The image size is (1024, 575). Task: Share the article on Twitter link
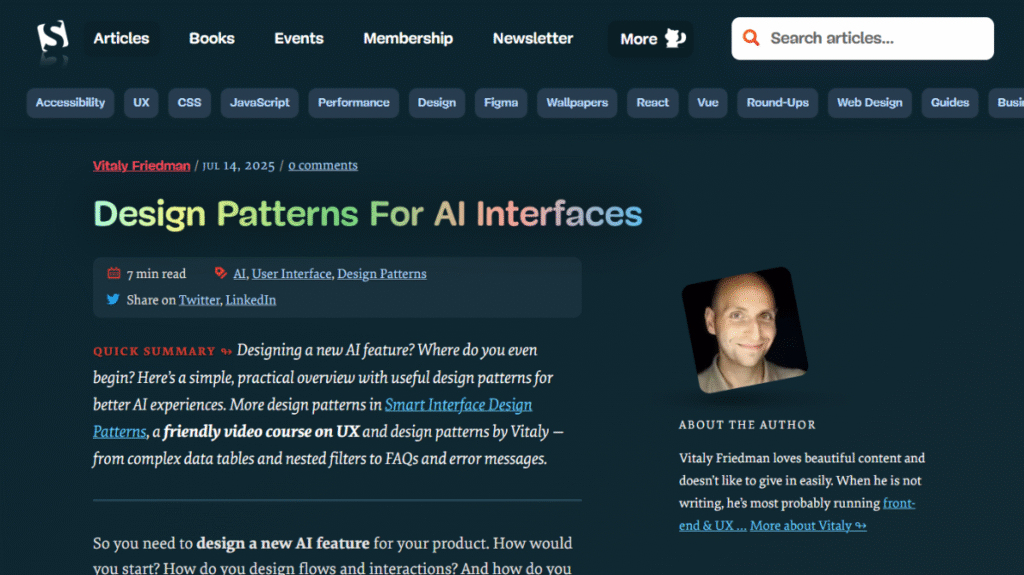[199, 300]
